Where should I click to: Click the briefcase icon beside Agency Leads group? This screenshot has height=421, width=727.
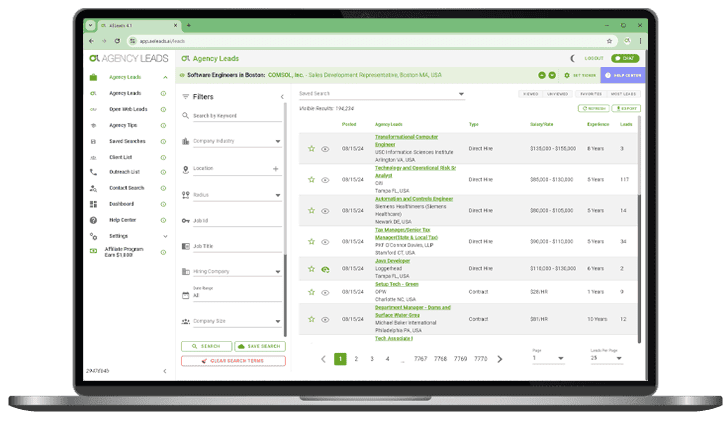click(x=93, y=77)
